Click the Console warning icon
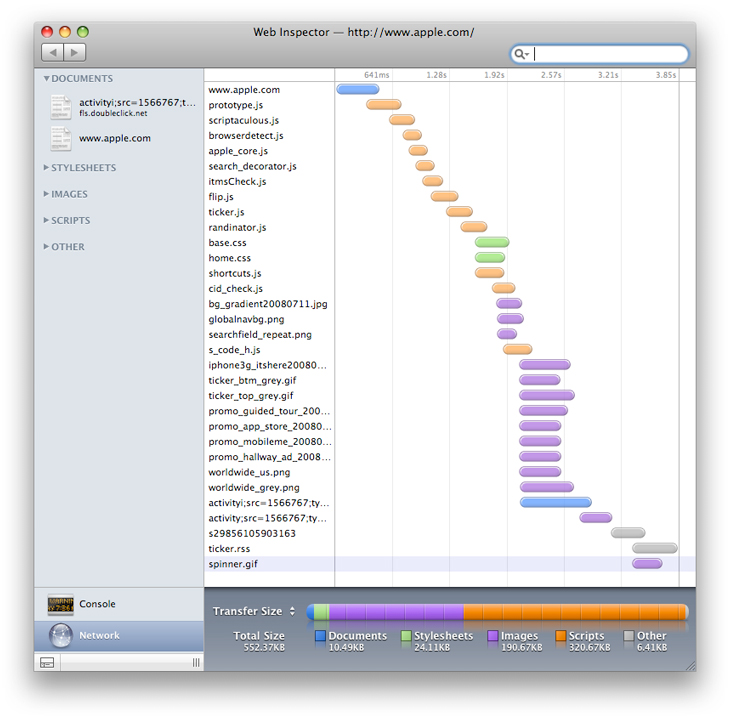The width and height of the screenshot is (731, 719). click(x=61, y=604)
